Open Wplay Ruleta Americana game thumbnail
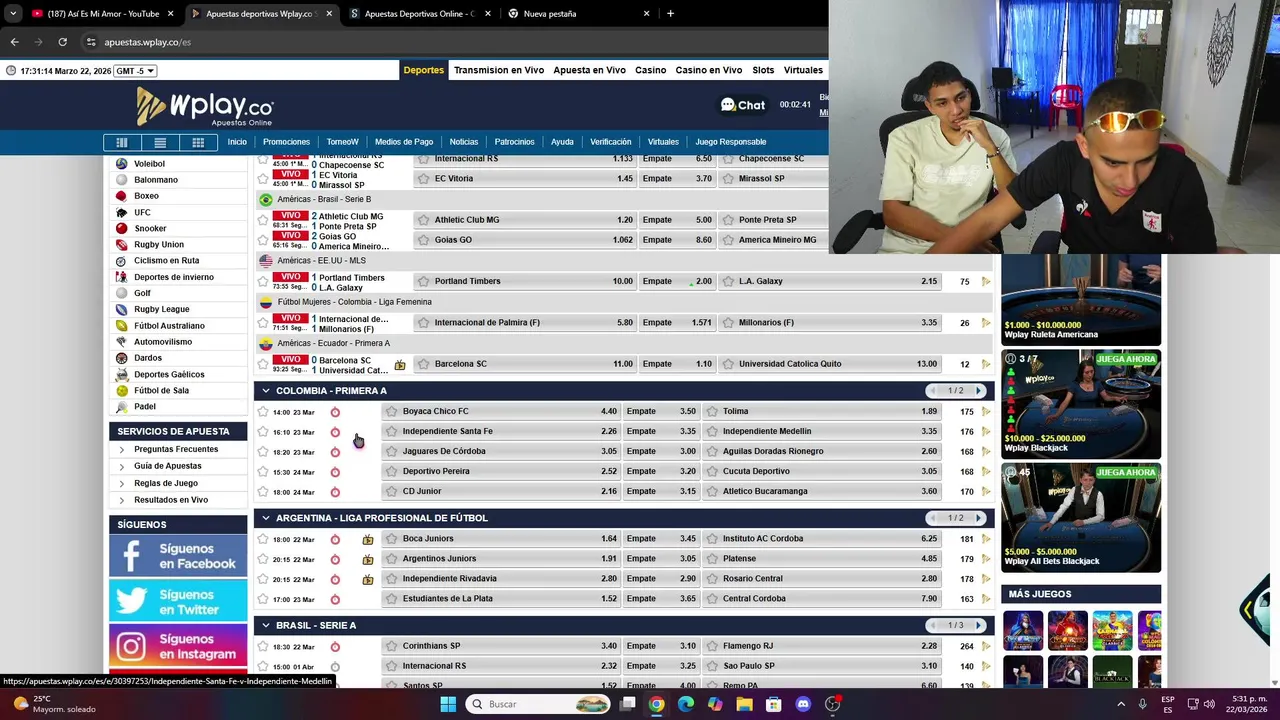This screenshot has height=720, width=1280. point(1081,300)
